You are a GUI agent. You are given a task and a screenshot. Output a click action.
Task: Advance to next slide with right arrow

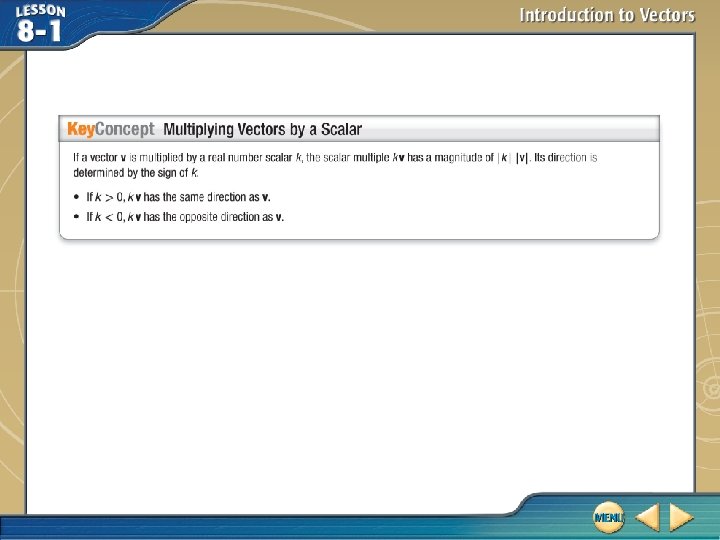pyautogui.click(x=681, y=517)
